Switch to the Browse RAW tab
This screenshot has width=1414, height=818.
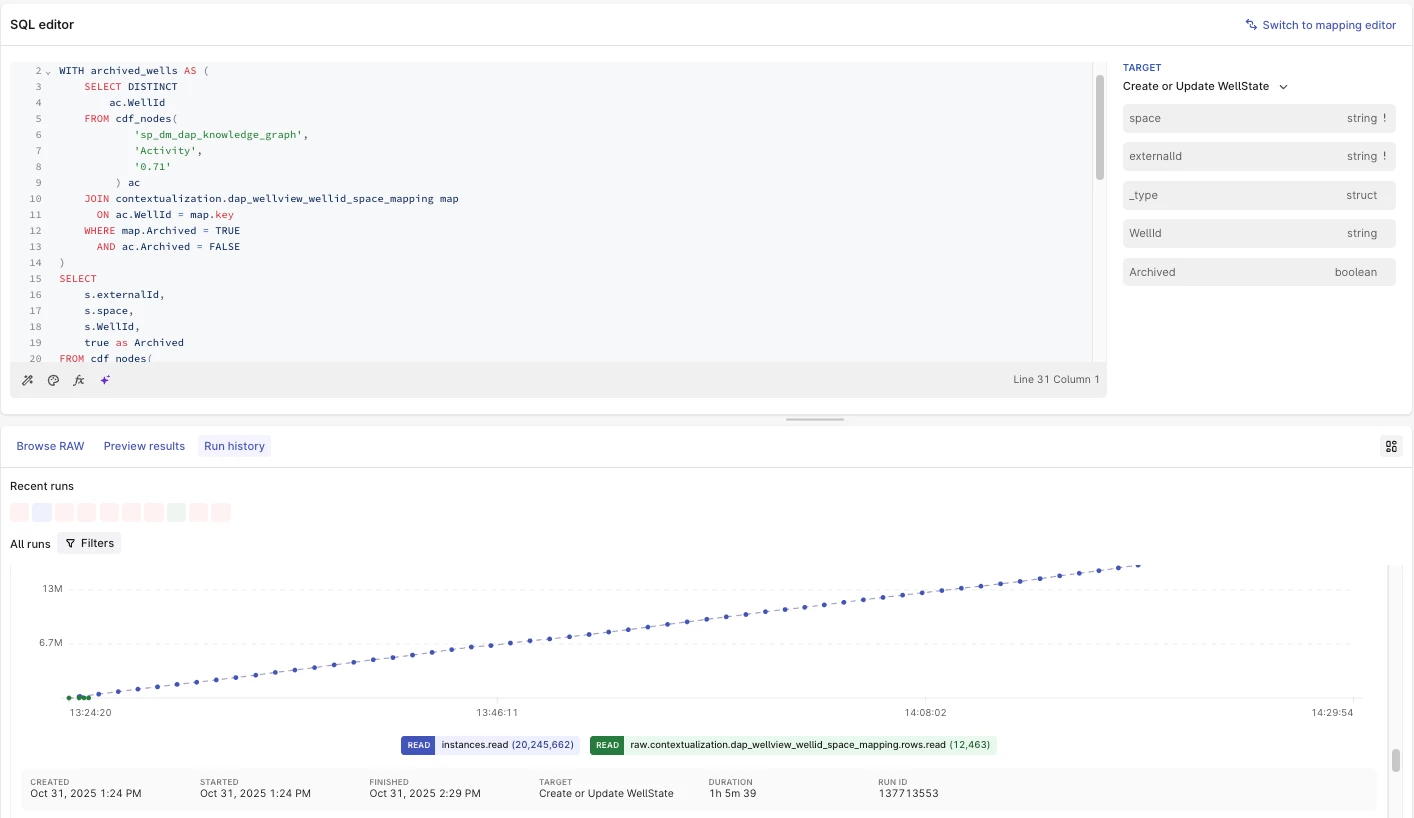coord(50,446)
